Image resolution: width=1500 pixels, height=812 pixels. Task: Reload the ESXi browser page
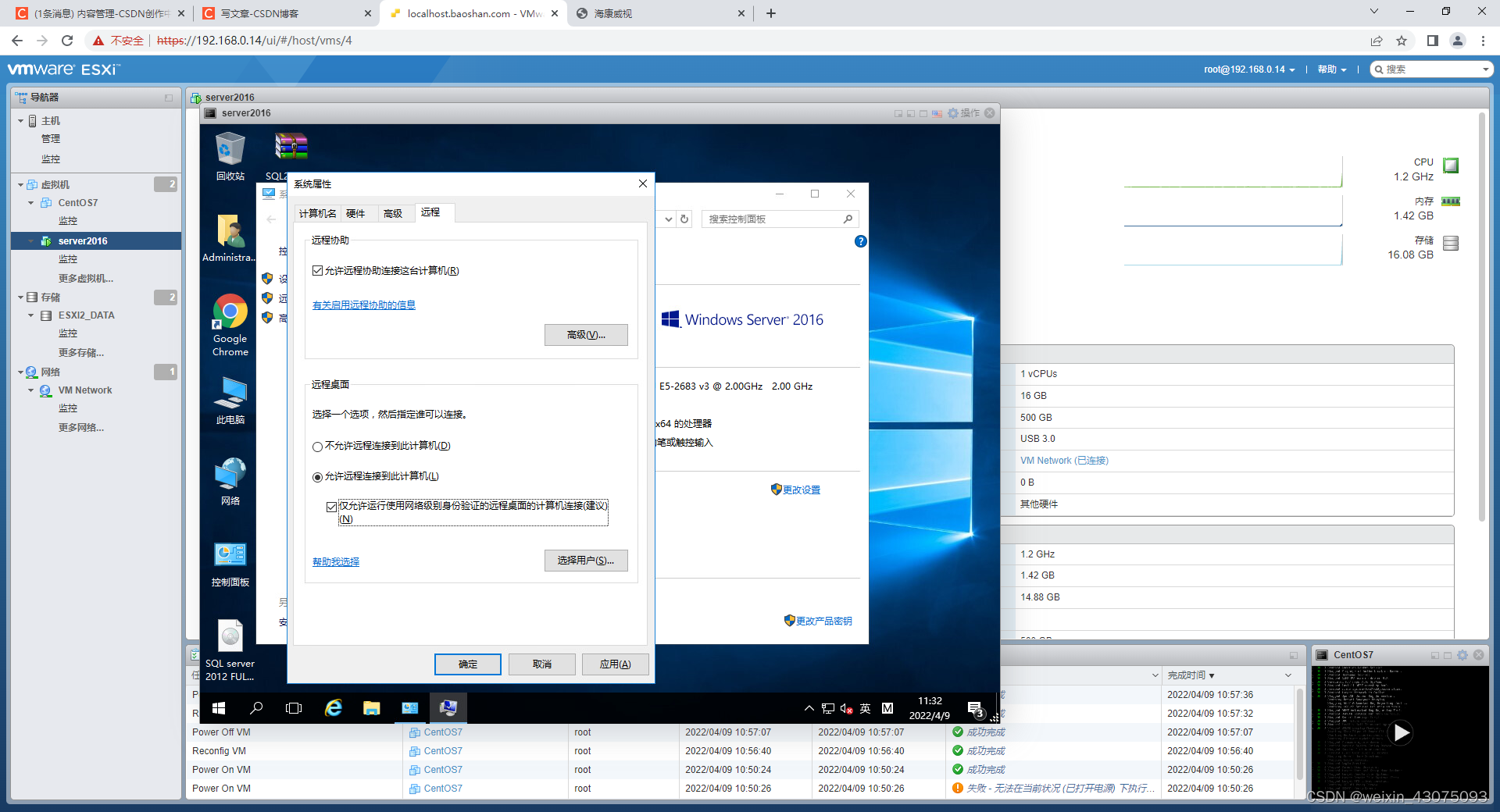67,41
